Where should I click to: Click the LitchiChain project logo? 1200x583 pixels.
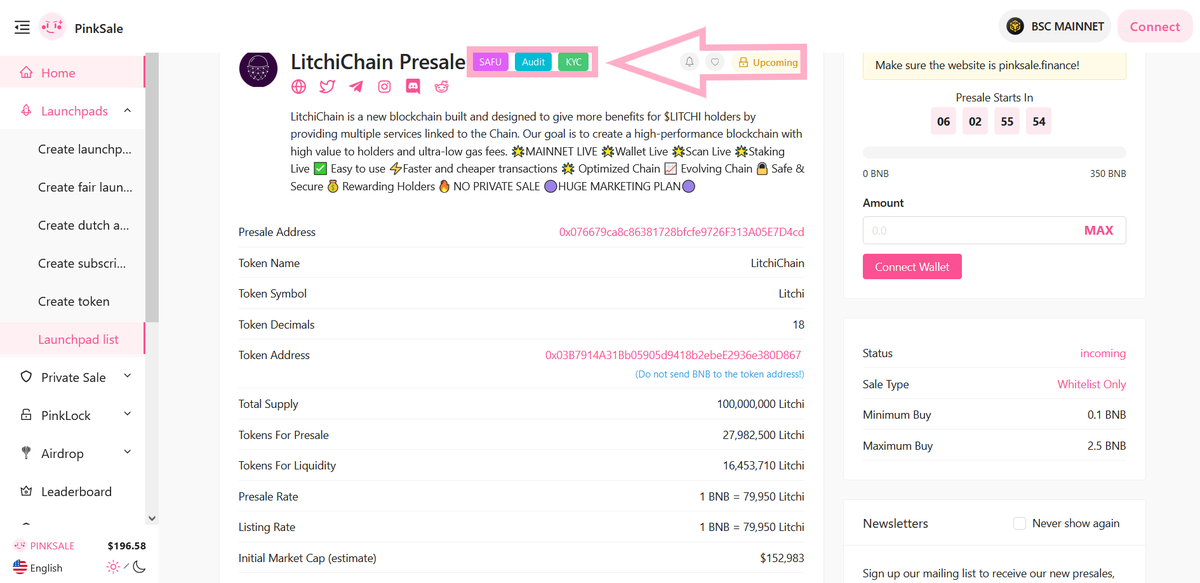pyautogui.click(x=257, y=68)
